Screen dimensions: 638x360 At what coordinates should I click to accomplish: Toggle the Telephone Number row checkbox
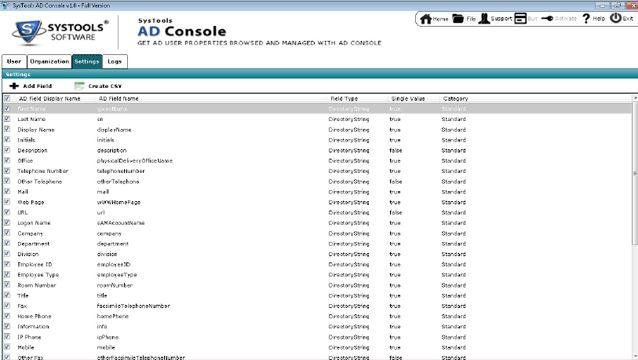pyautogui.click(x=7, y=171)
